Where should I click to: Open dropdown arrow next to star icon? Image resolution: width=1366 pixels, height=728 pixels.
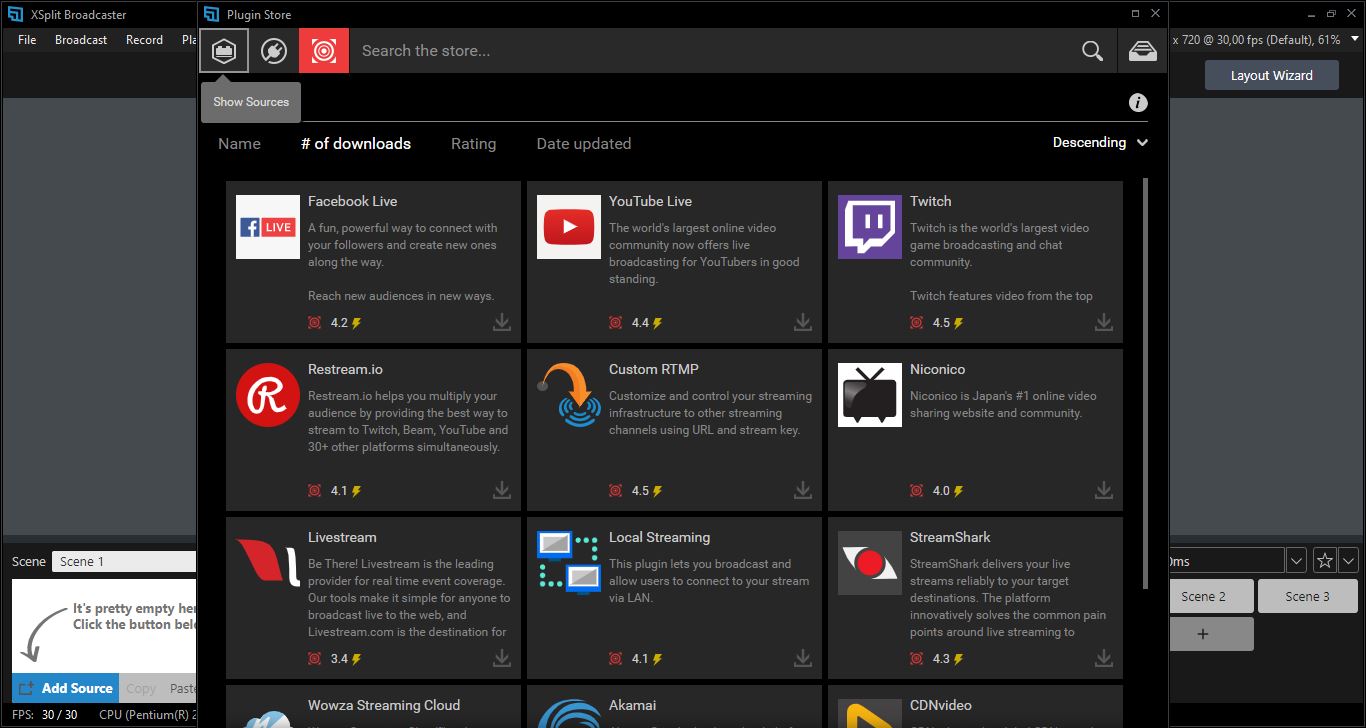(x=1349, y=561)
